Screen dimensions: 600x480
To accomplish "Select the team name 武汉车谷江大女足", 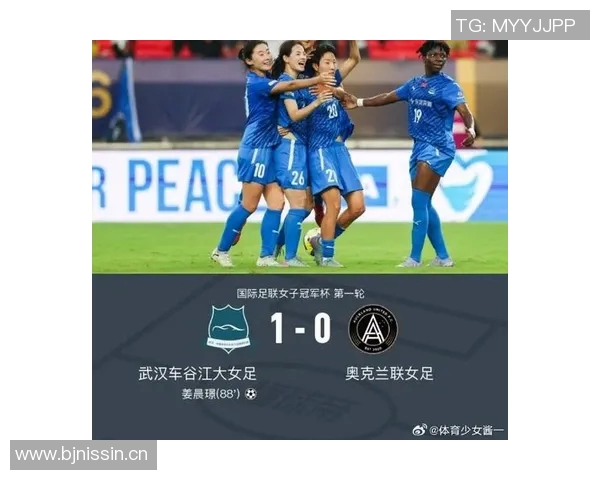I will pos(197,374).
